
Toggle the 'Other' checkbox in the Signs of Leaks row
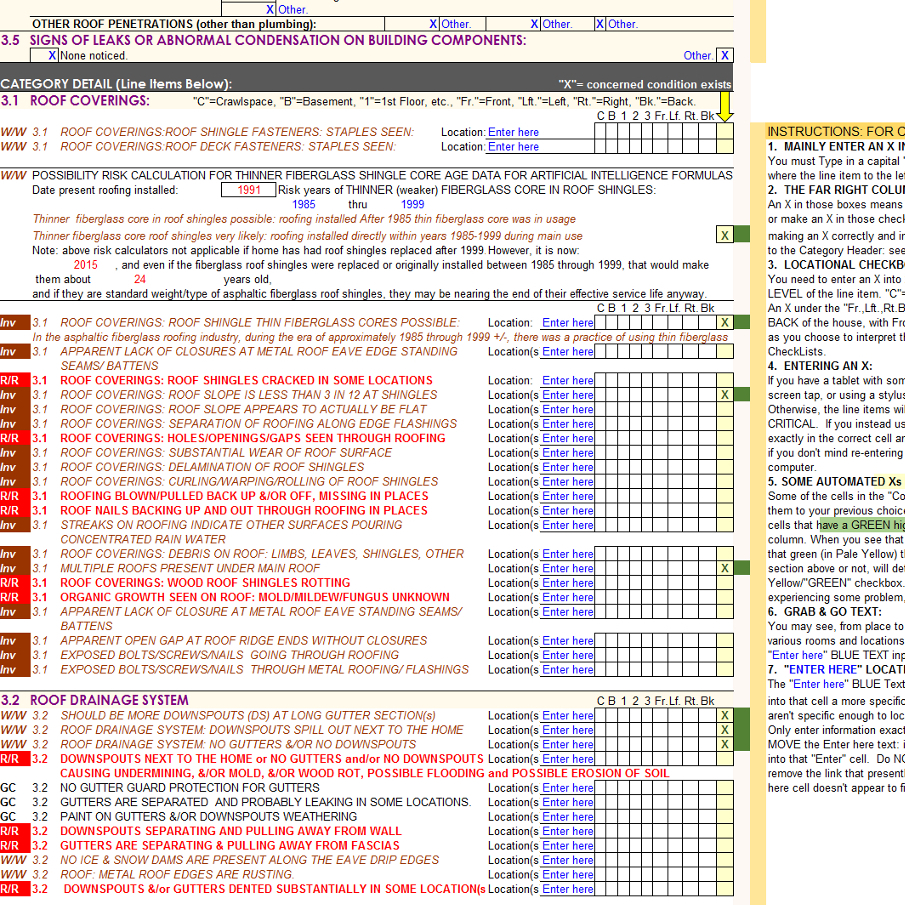pos(724,55)
